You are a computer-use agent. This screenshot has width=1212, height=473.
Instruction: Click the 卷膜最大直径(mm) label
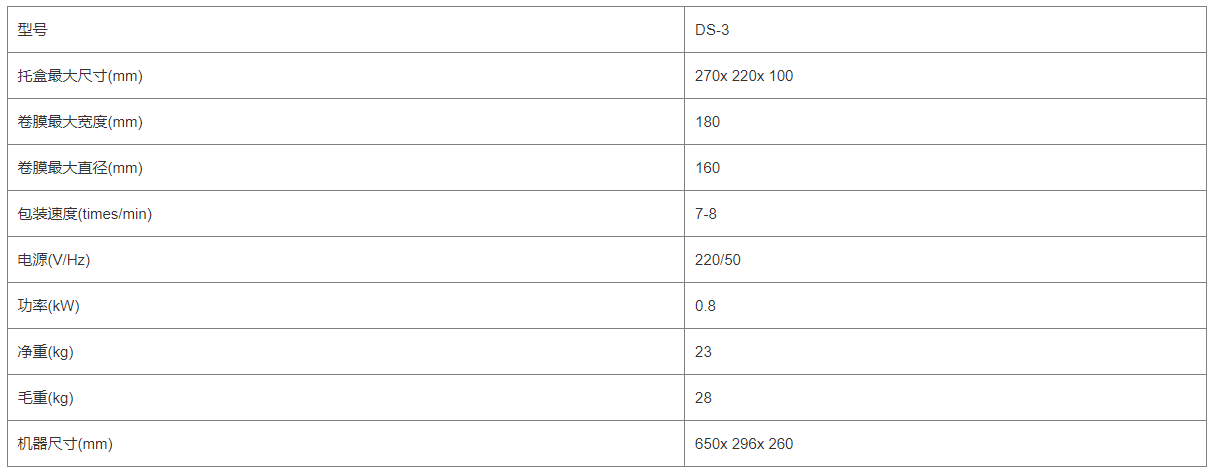coord(80,168)
